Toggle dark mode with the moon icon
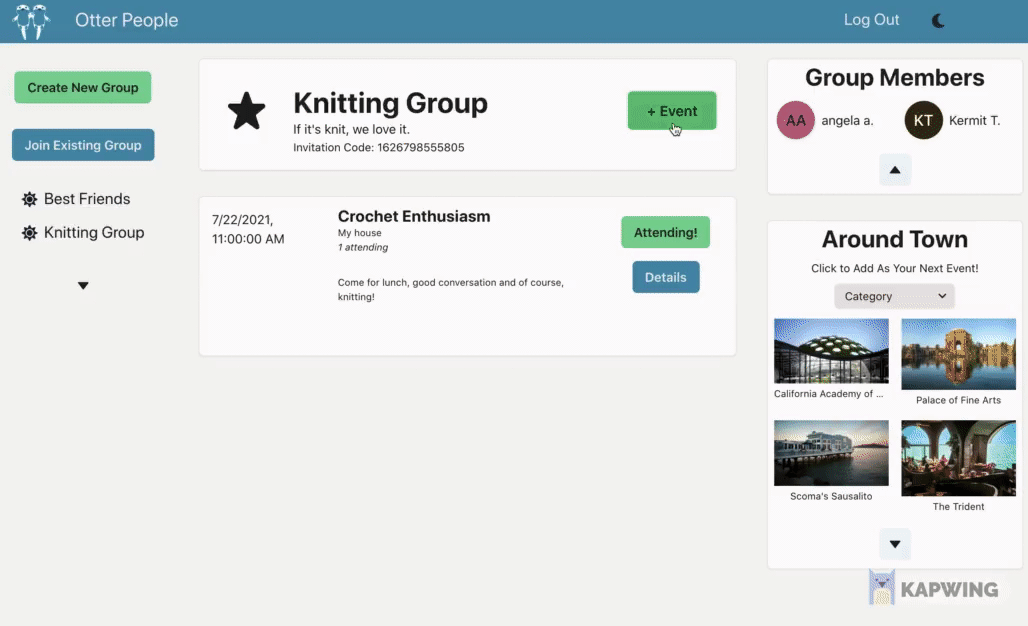The width and height of the screenshot is (1028, 626). (938, 21)
